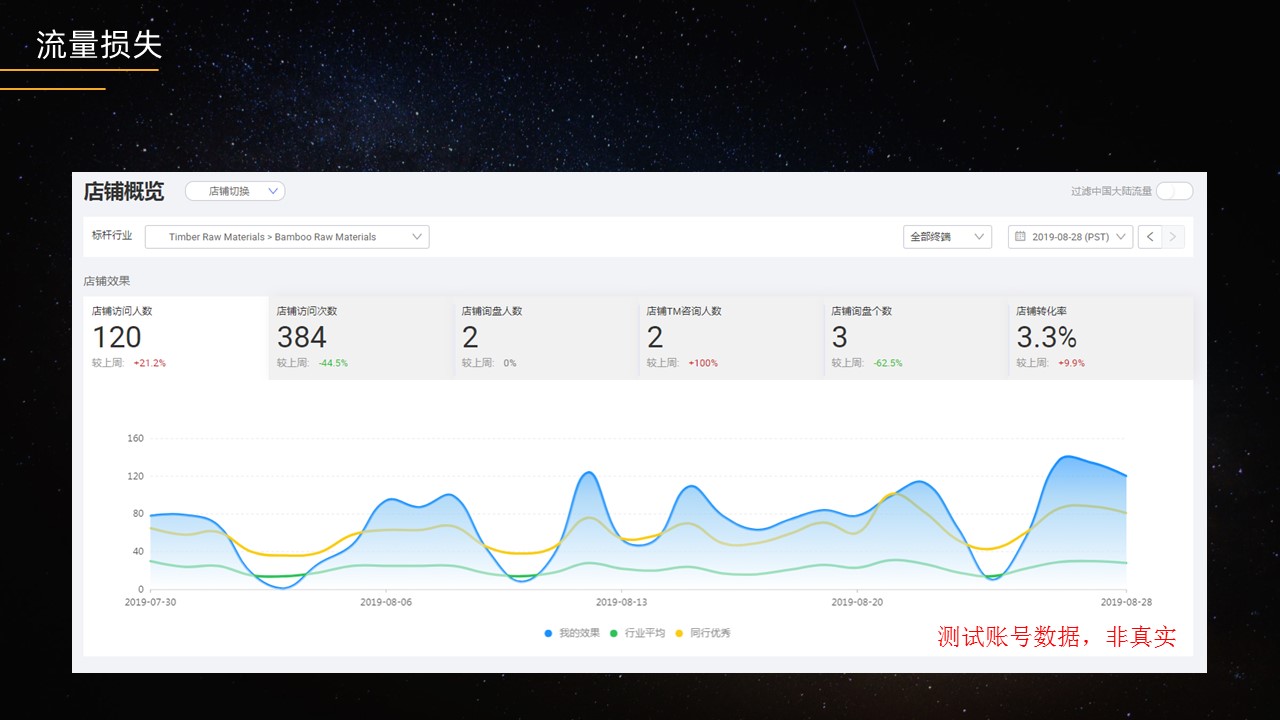This screenshot has width=1280, height=720.
Task: Click the -62.5% week change value
Action: [888, 363]
